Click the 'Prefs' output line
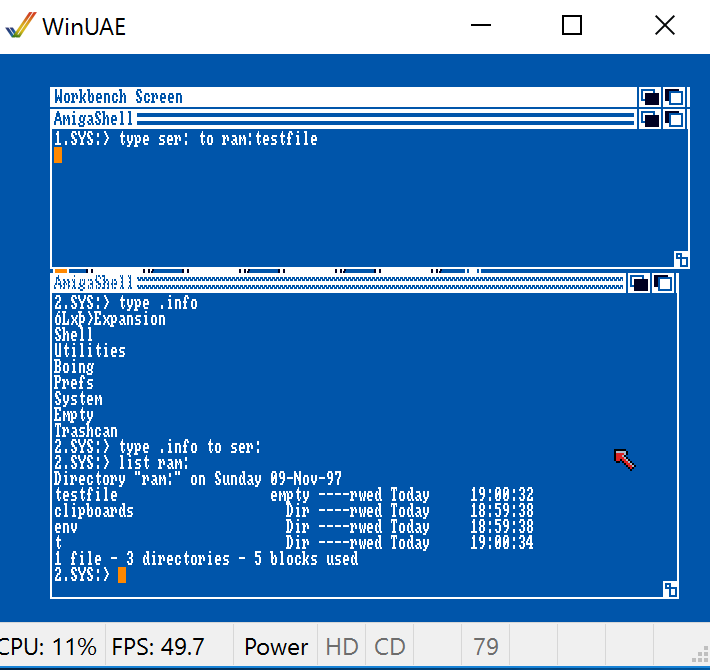 [74, 383]
